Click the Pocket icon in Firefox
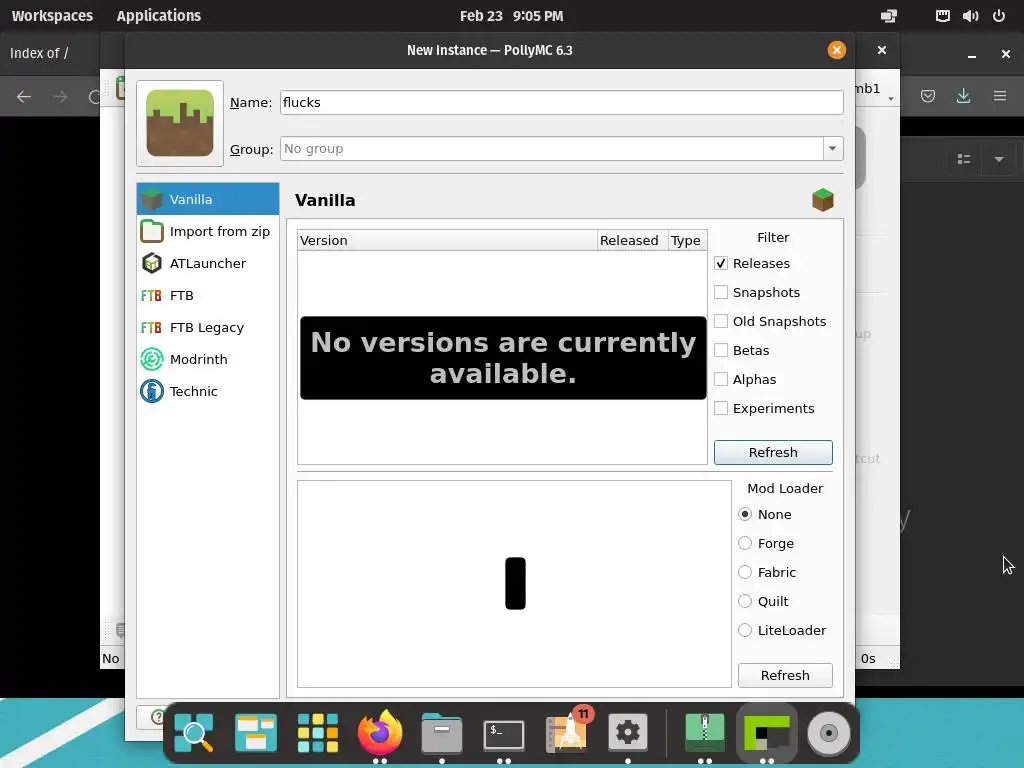1024x768 pixels. [x=927, y=96]
